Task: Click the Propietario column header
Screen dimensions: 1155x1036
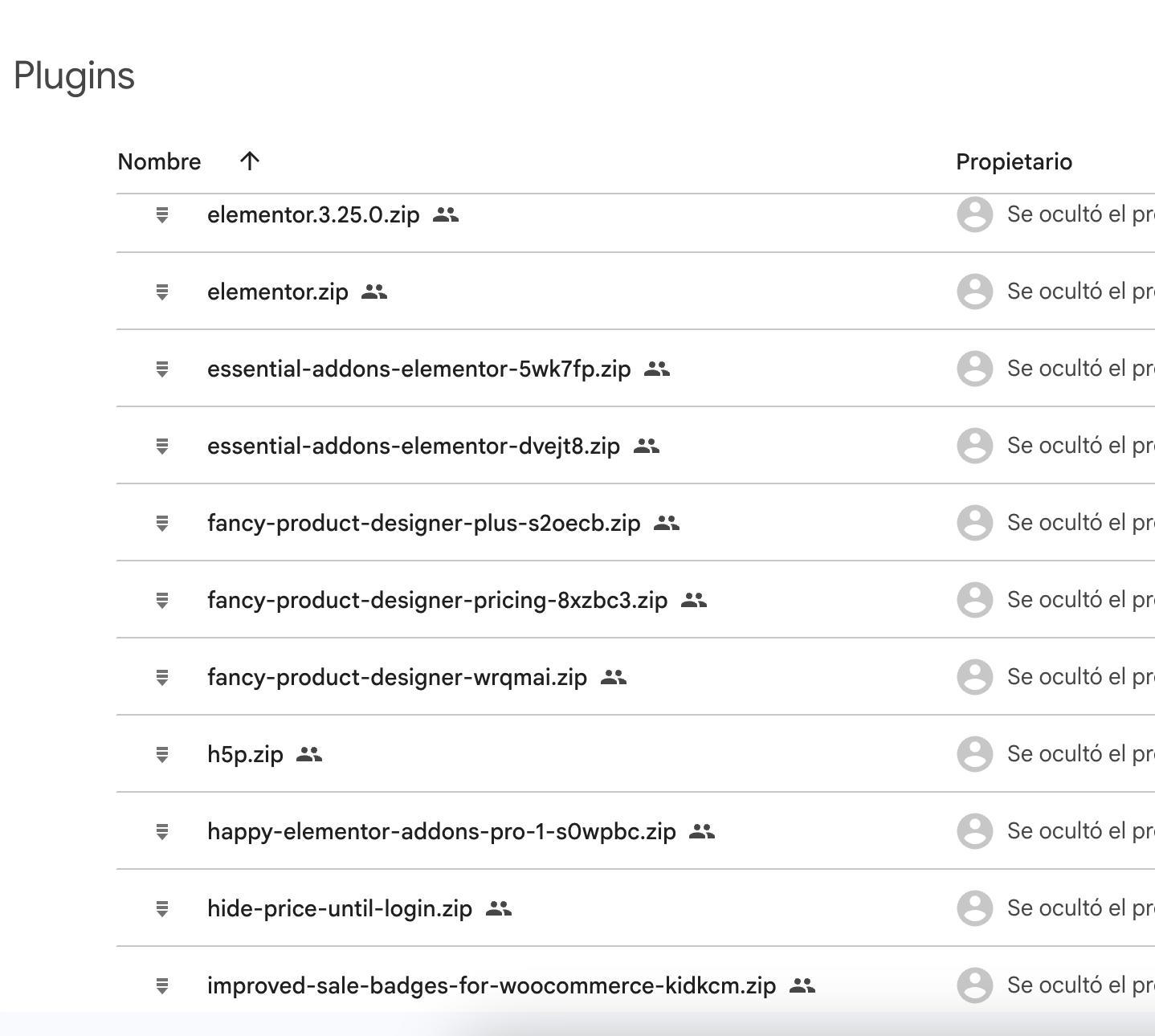Action: [1014, 161]
